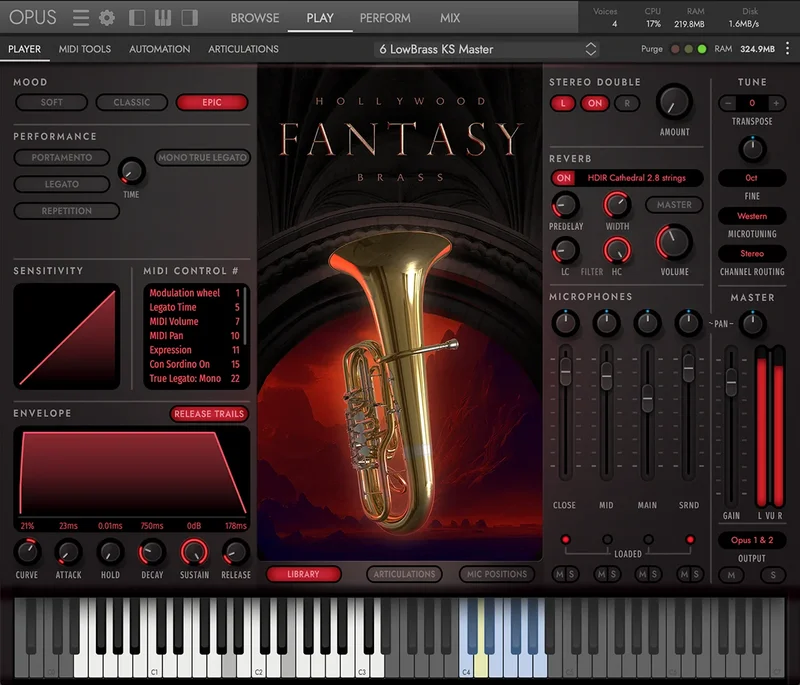The image size is (800, 685).
Task: Switch to the Browse page
Action: pyautogui.click(x=255, y=18)
